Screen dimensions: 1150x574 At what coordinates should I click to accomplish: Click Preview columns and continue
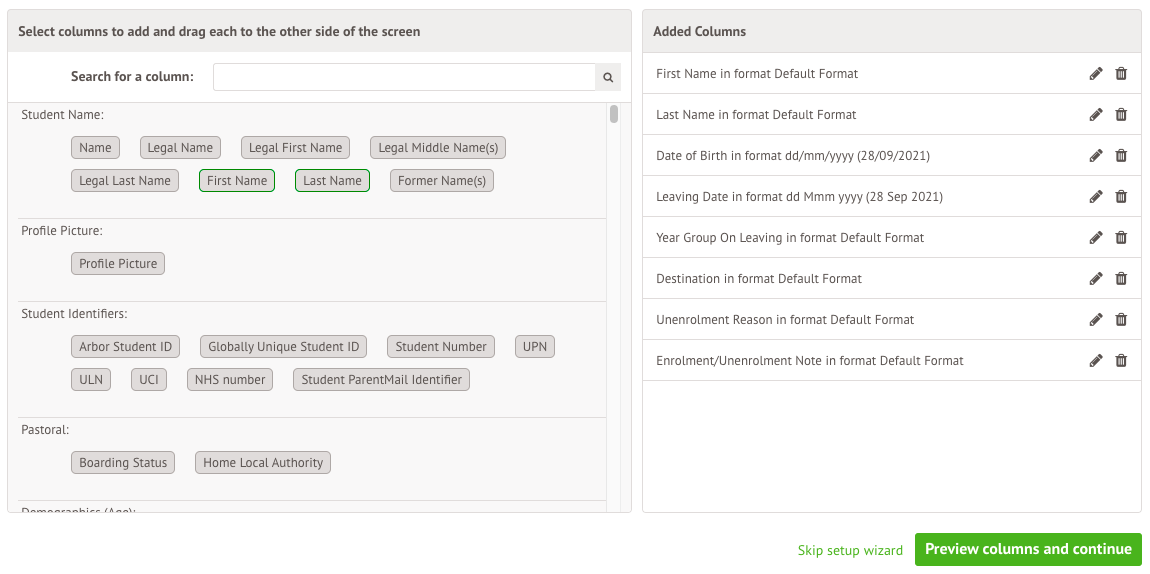pyautogui.click(x=1028, y=549)
